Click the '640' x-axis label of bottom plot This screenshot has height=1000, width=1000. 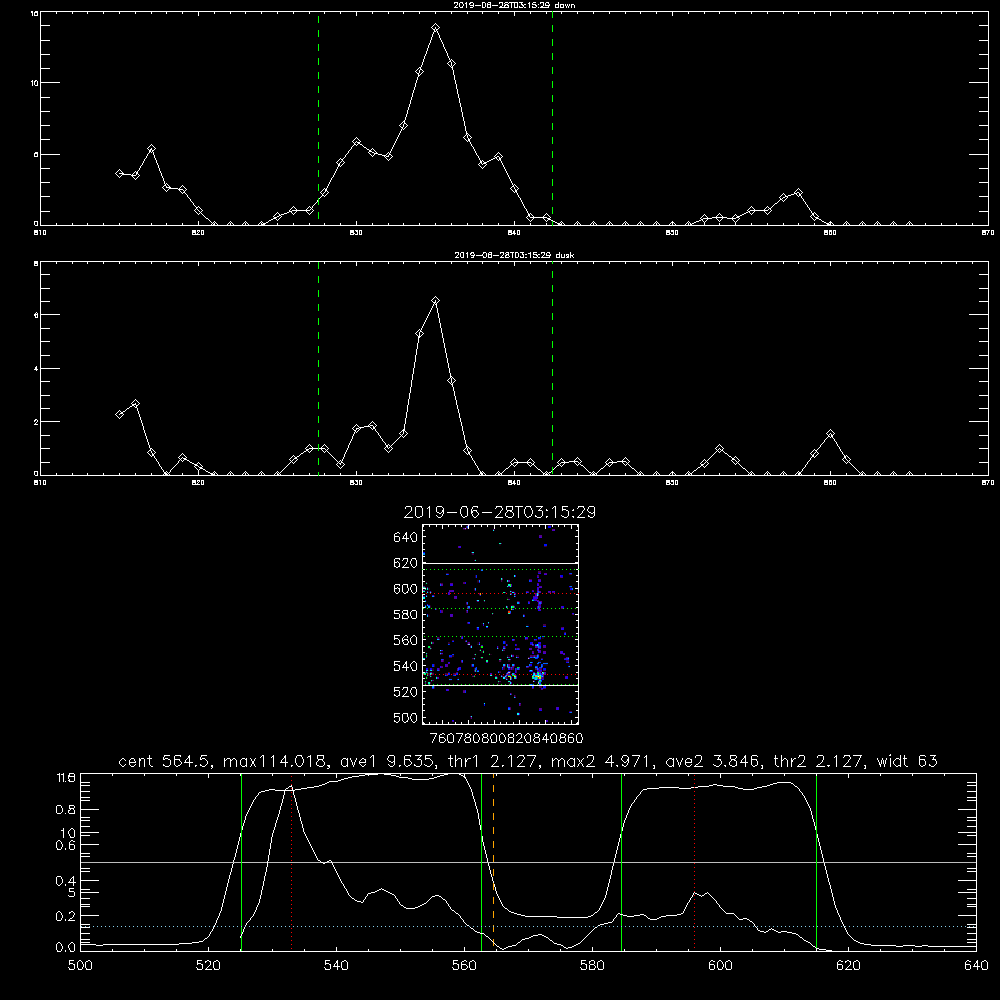pyautogui.click(x=976, y=966)
